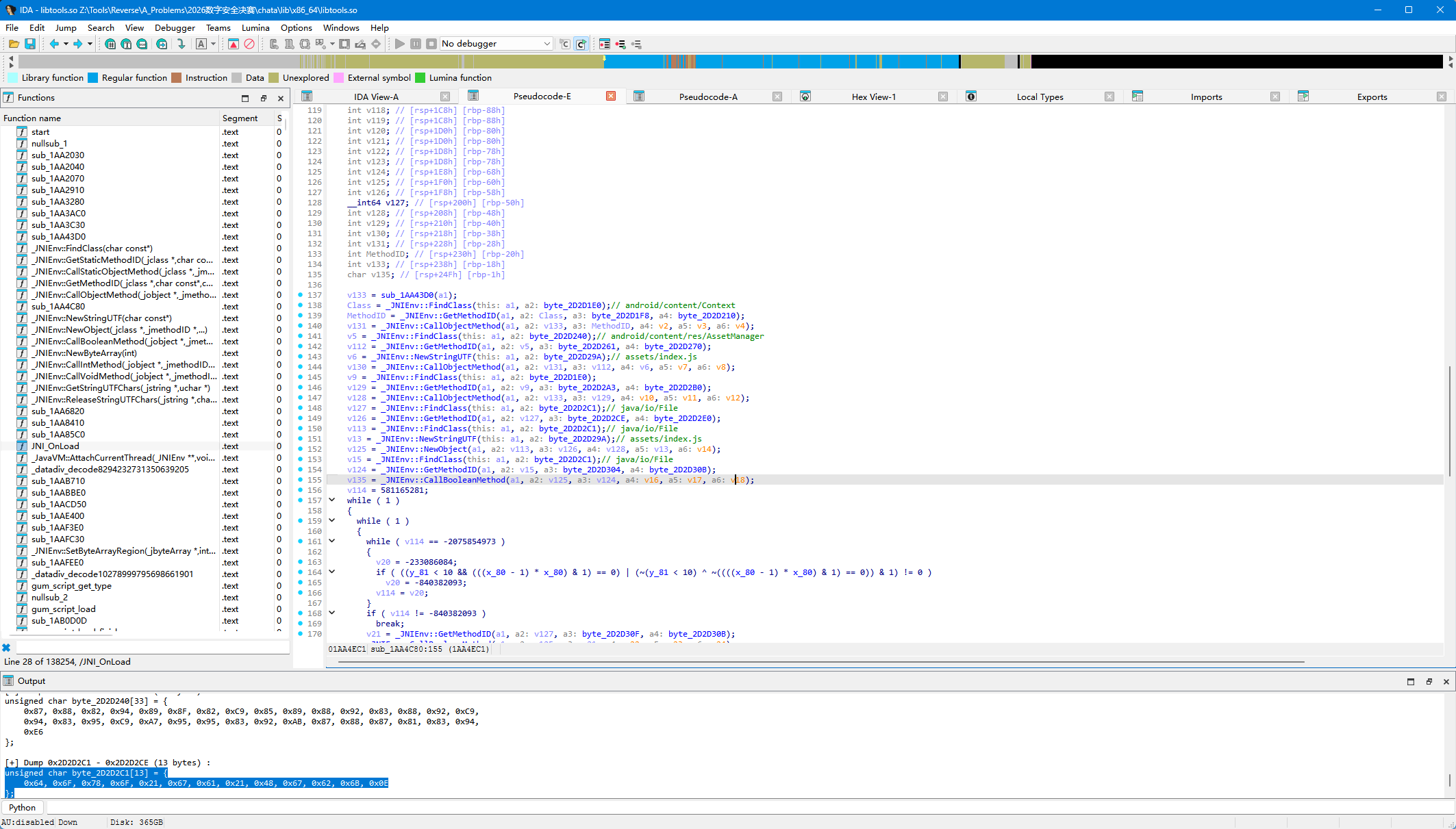Collapse the if block at line 164

(x=332, y=572)
